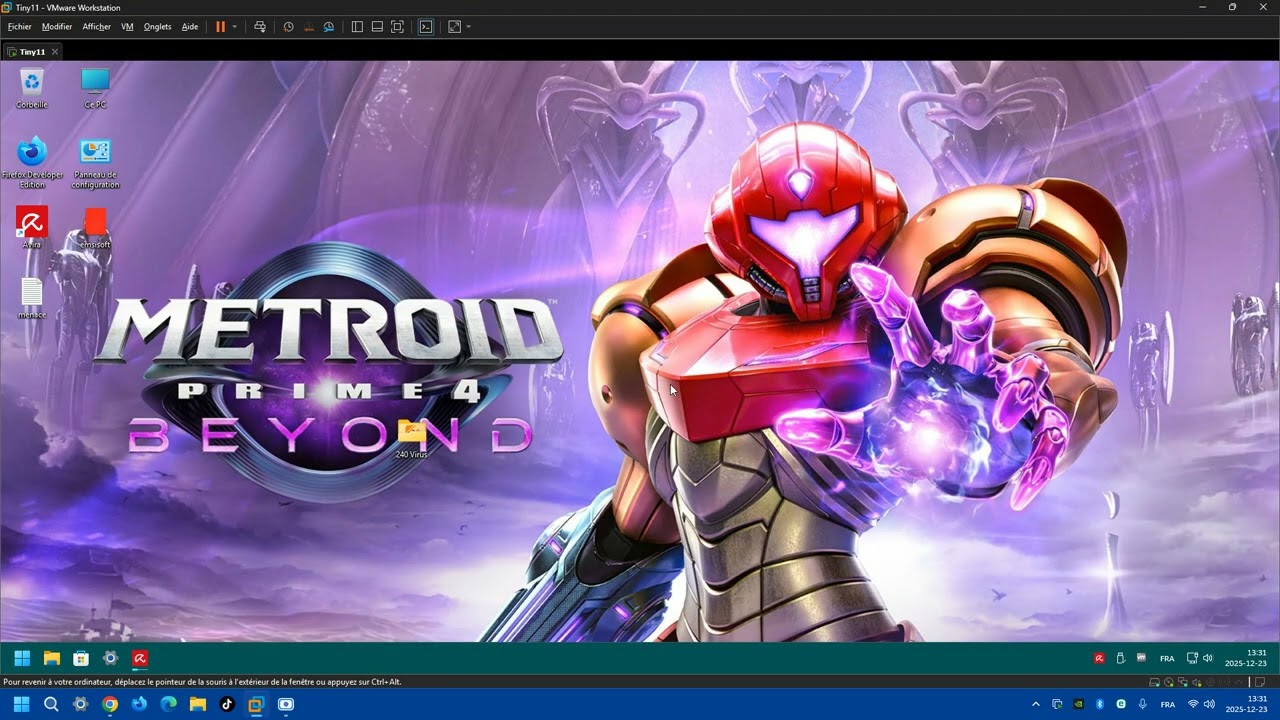Select Firefox Developer Edition desktop icon

[32, 163]
